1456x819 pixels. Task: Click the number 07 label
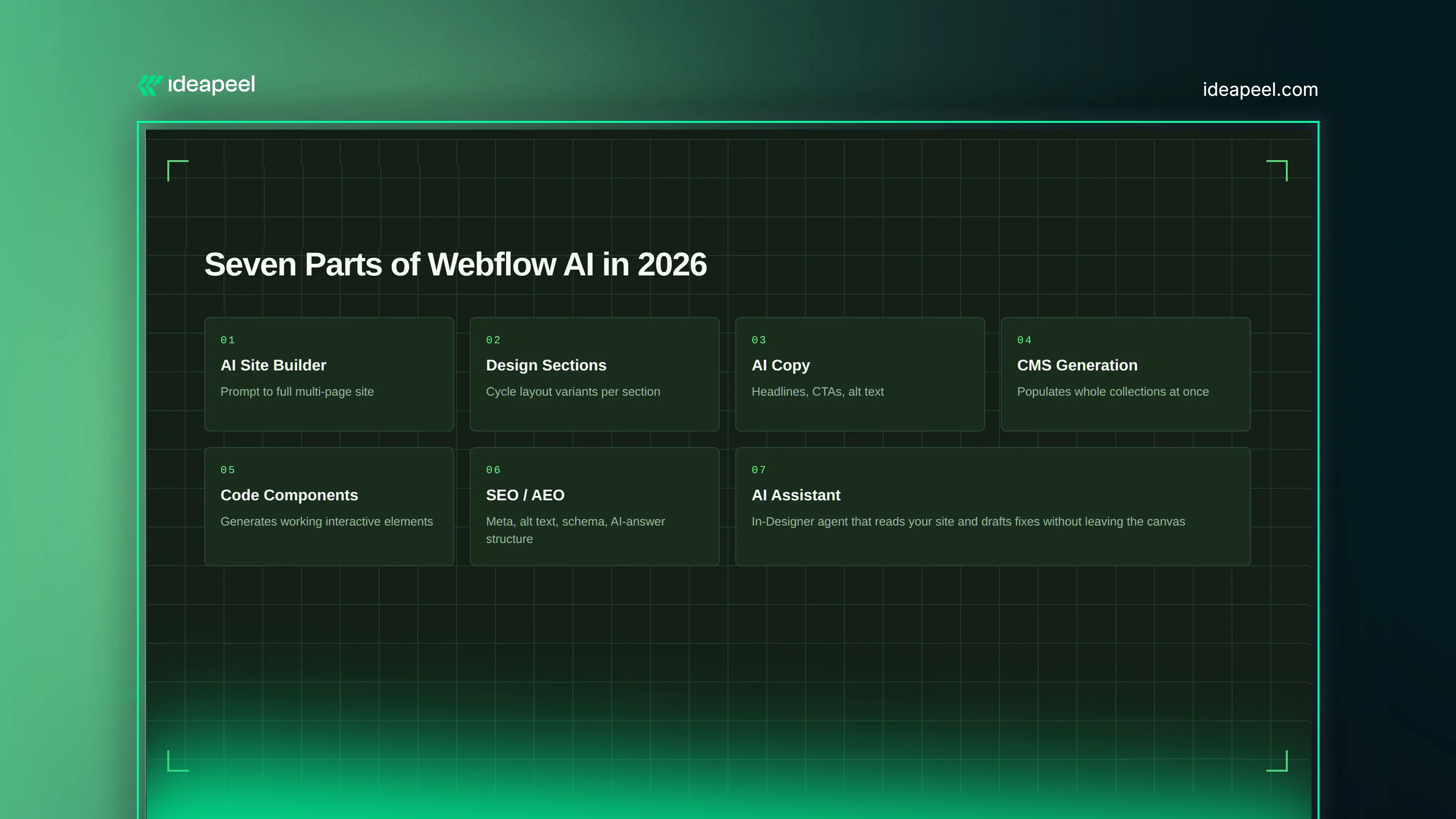point(759,470)
